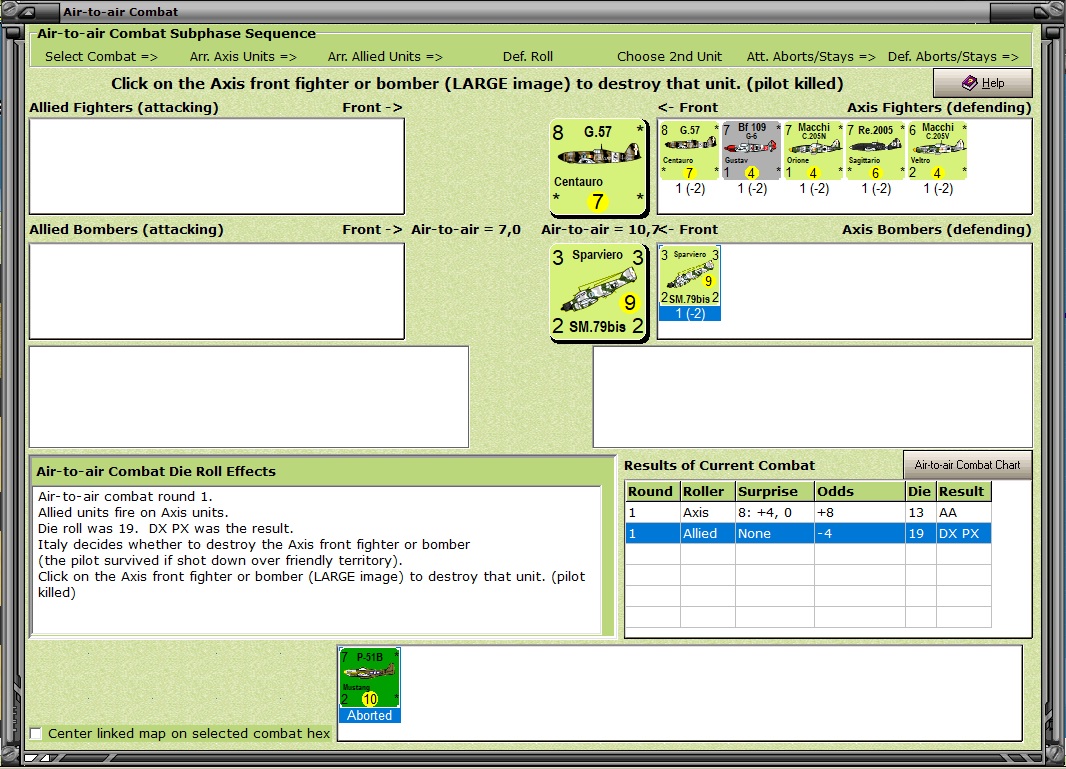Select the Bf 109 Gustav fighter counter

(751, 150)
